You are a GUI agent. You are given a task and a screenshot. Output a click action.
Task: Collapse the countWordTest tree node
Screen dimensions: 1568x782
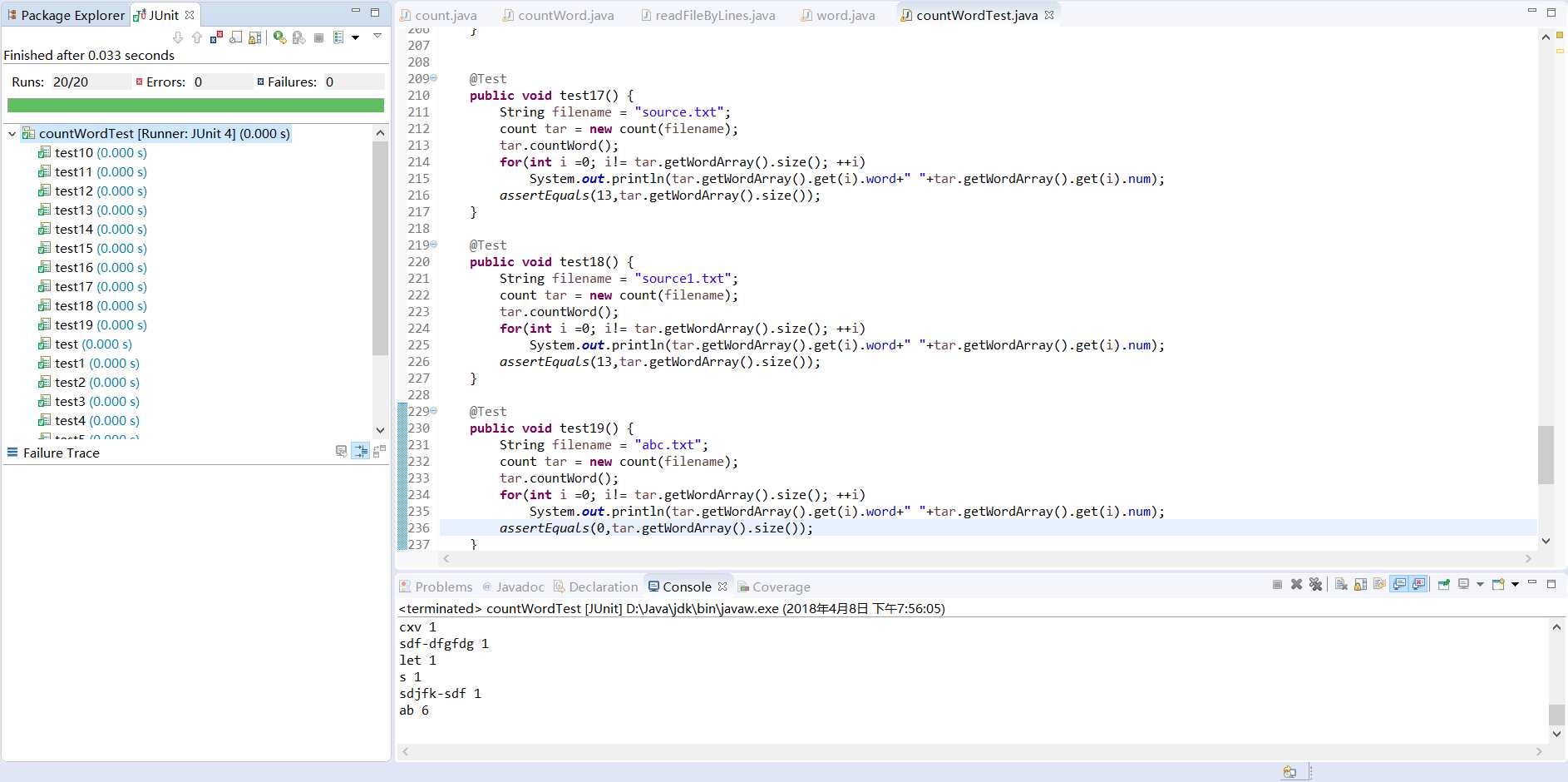[12, 133]
